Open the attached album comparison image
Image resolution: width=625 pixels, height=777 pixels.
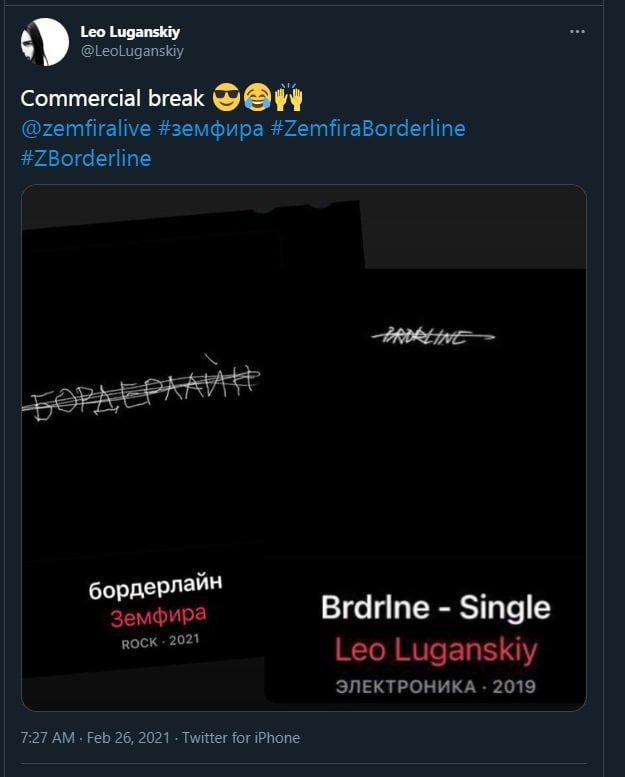pos(304,447)
